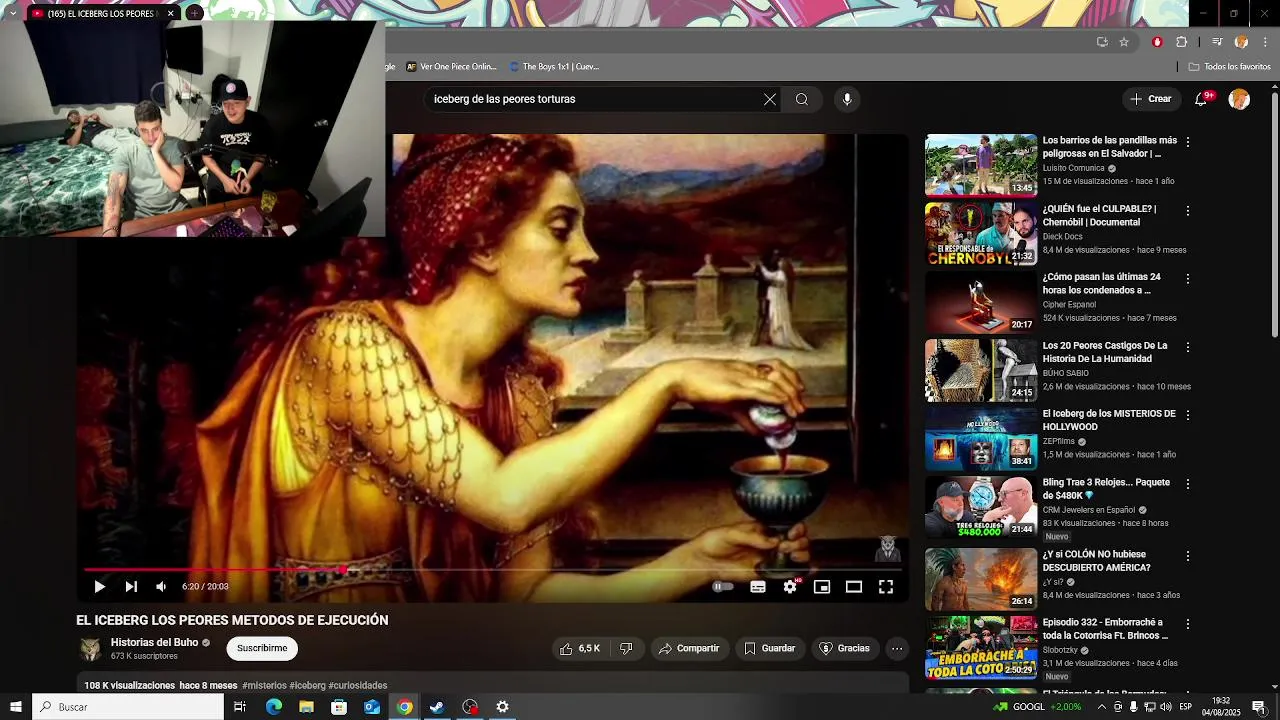Viewport: 1280px width, 720px height.
Task: Open more actions ellipsis below video
Action: click(x=897, y=648)
